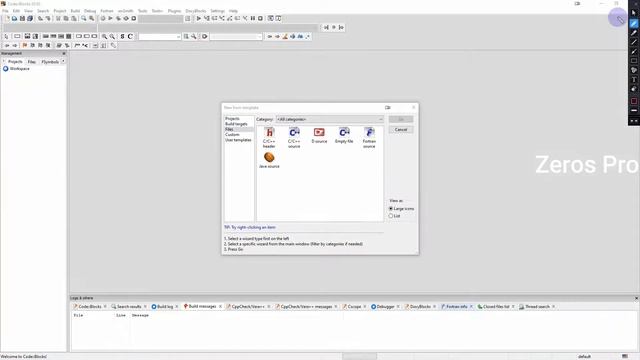Click the Zoom in toolbar icon

point(104,36)
